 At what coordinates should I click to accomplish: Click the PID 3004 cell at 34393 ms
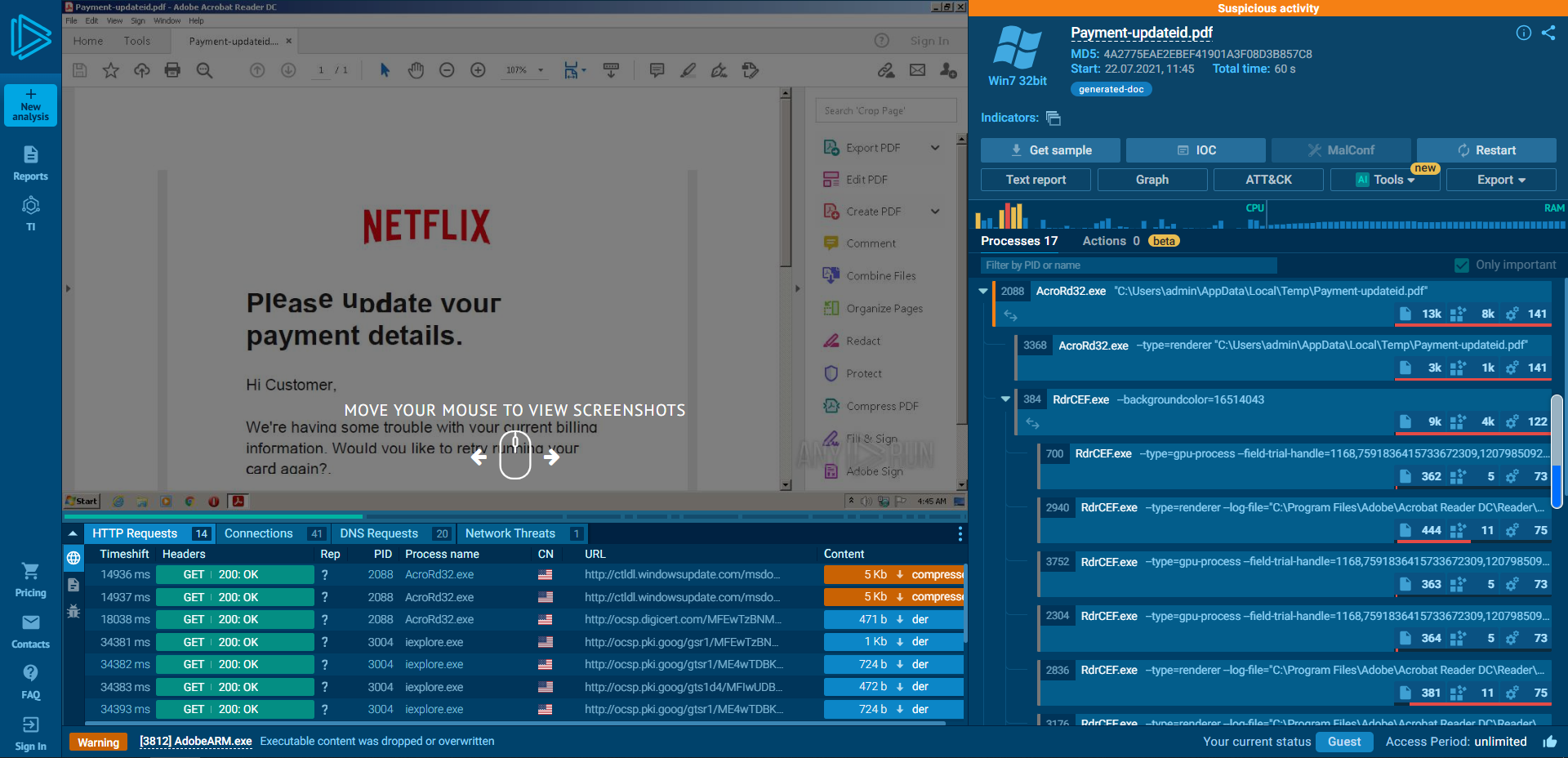(380, 710)
